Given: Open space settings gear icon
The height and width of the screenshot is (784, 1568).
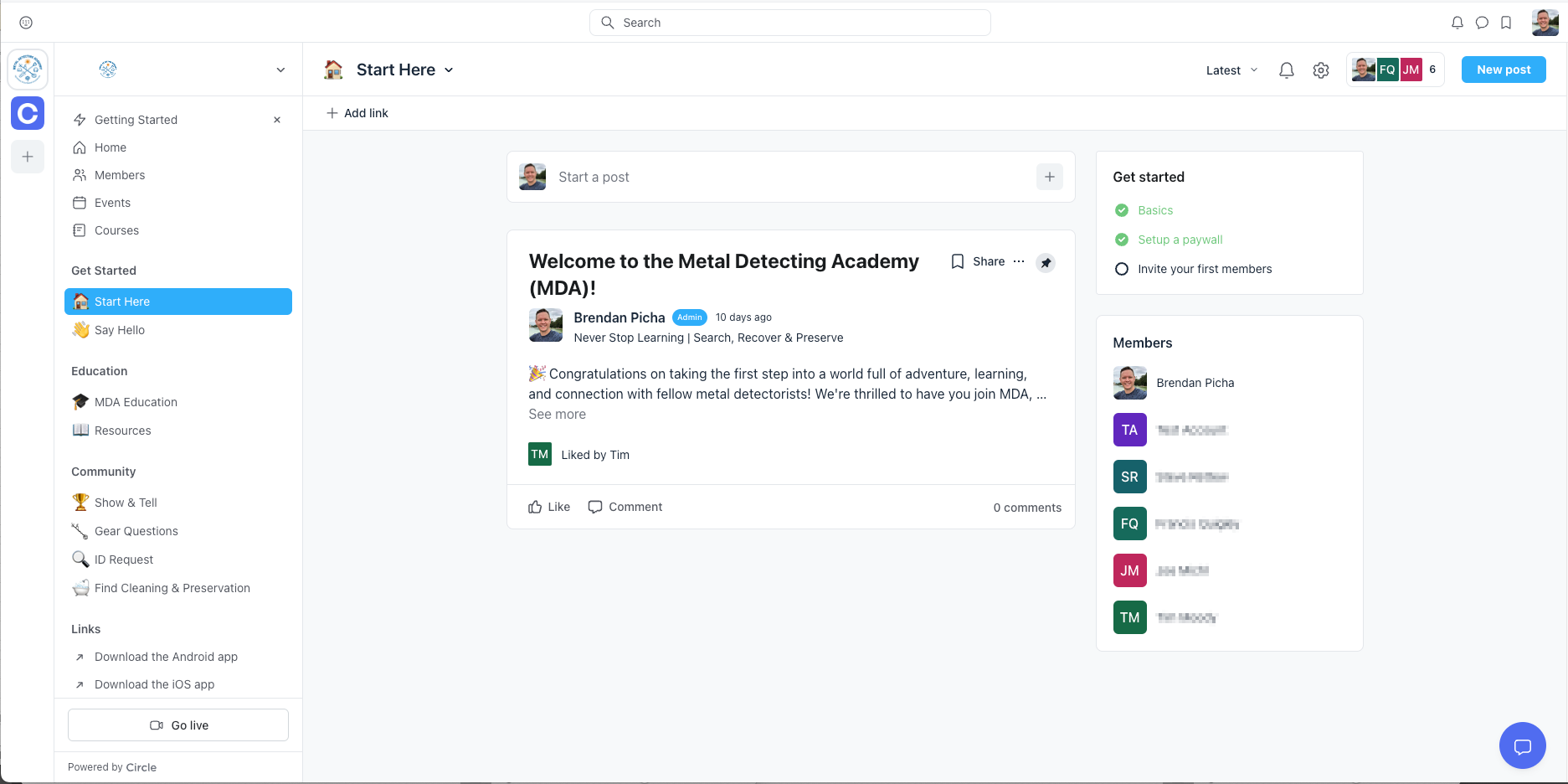Looking at the screenshot, I should pyautogui.click(x=1321, y=70).
